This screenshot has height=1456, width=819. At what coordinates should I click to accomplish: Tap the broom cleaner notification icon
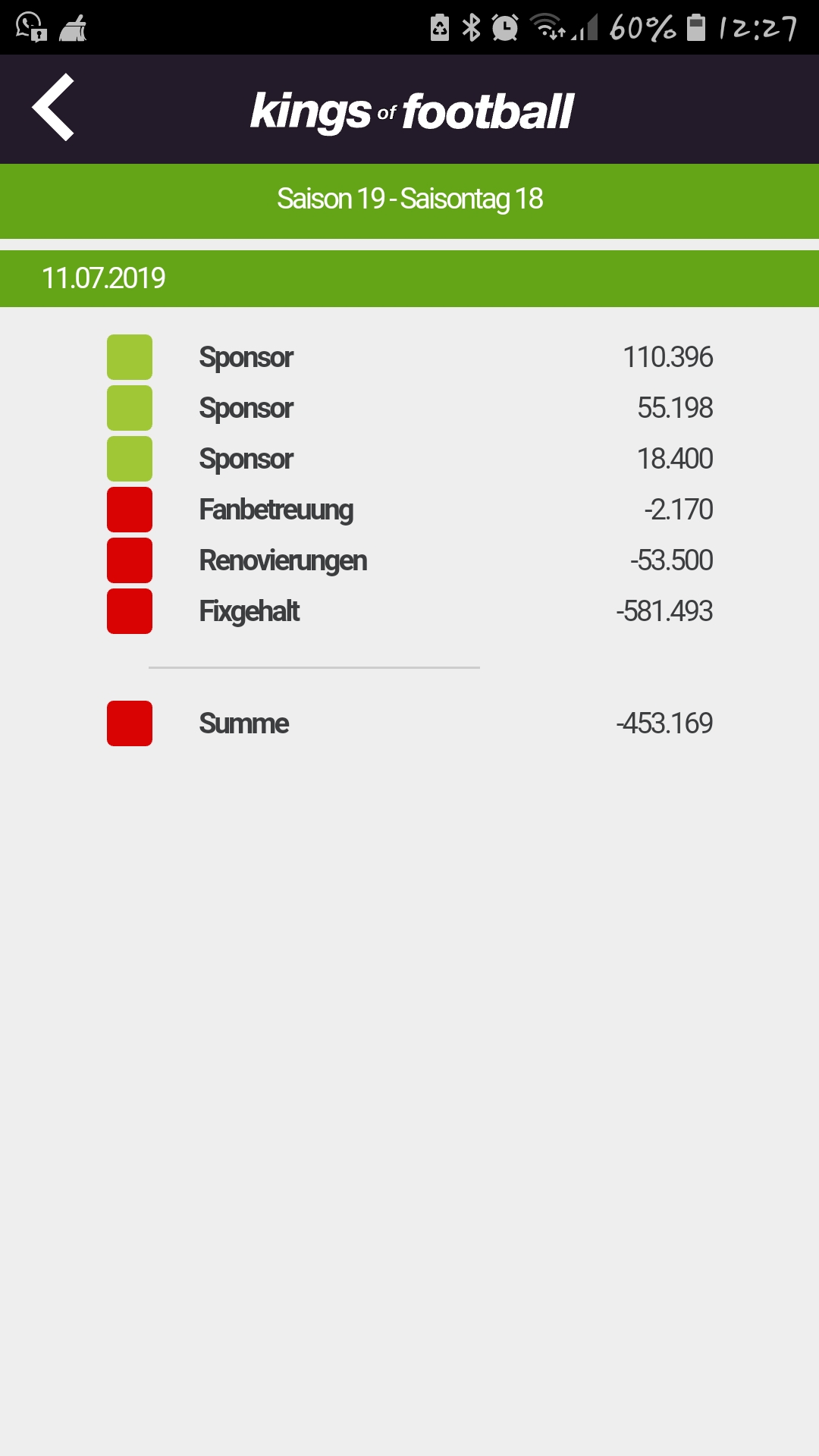point(73,29)
